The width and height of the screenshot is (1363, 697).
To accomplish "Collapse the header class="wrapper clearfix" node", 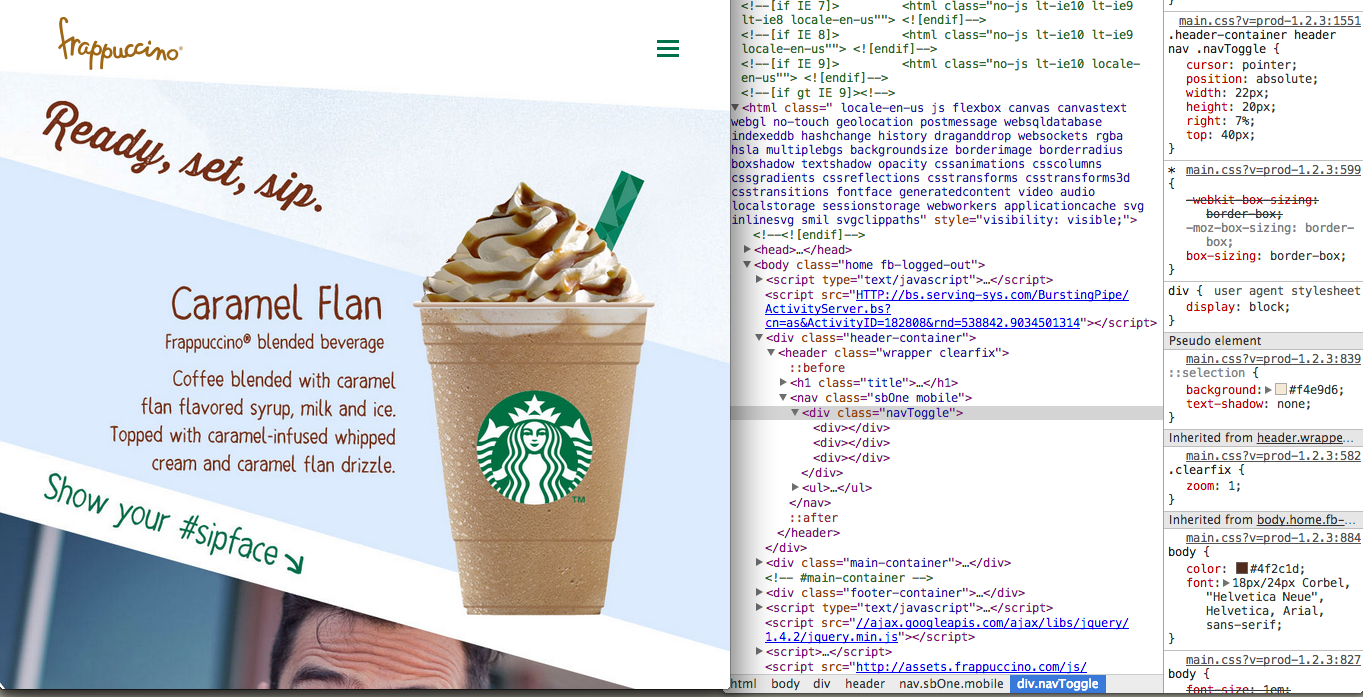I will (x=772, y=352).
